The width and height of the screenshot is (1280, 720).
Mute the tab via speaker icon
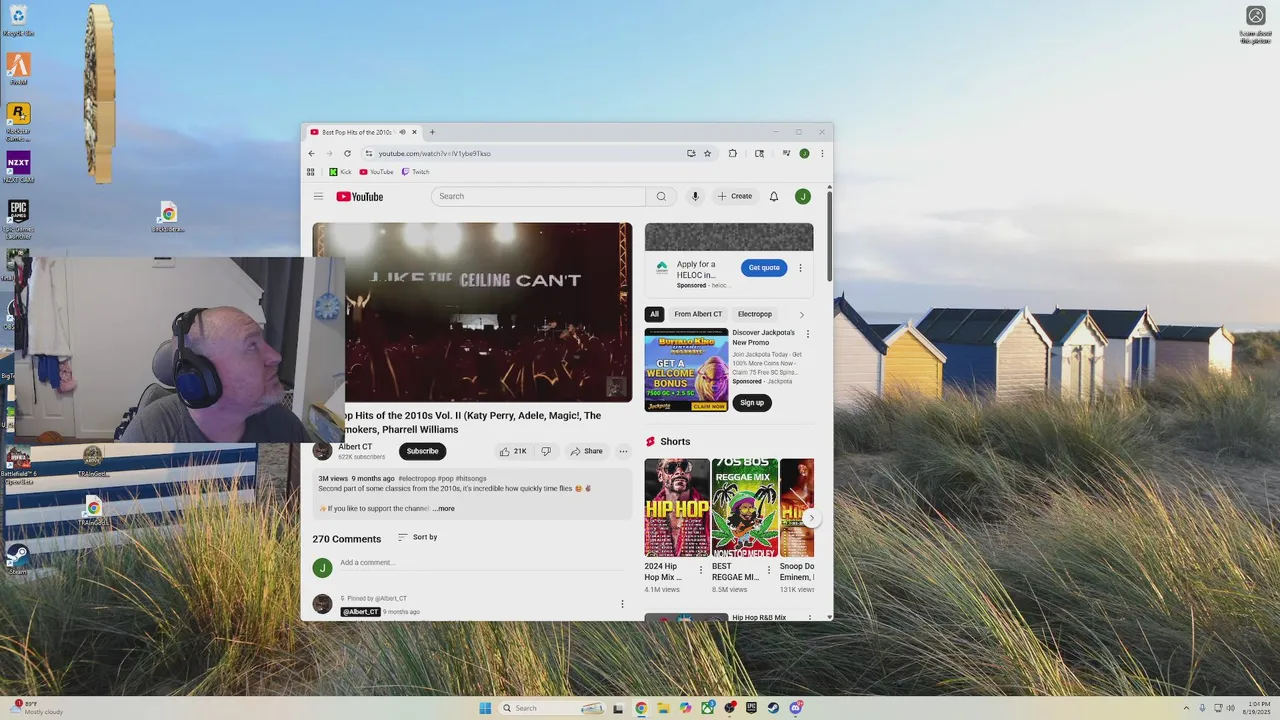402,132
